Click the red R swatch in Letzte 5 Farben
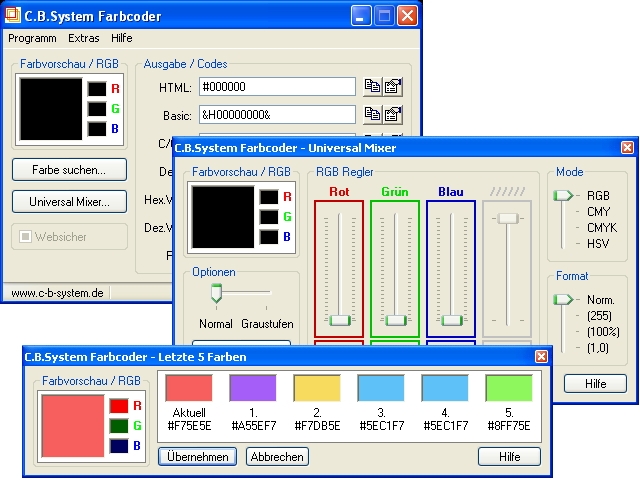 coord(118,406)
